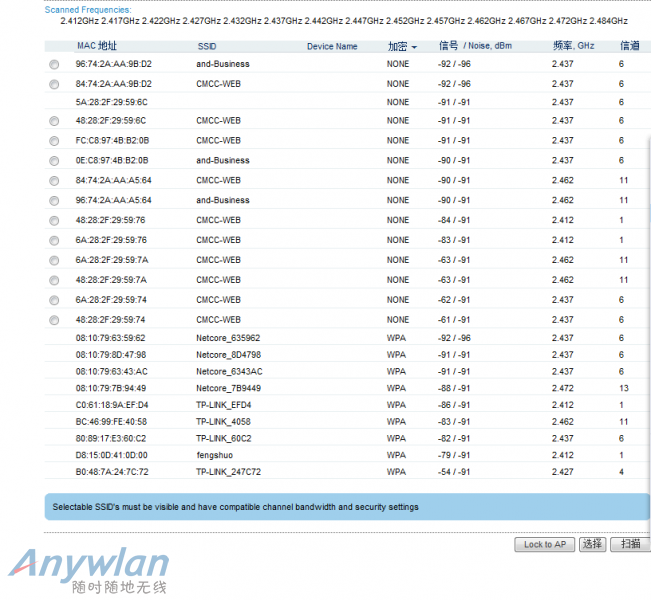Click MAC address B0:48:7A:24:7C:72
This screenshot has width=651, height=600.
112,472
